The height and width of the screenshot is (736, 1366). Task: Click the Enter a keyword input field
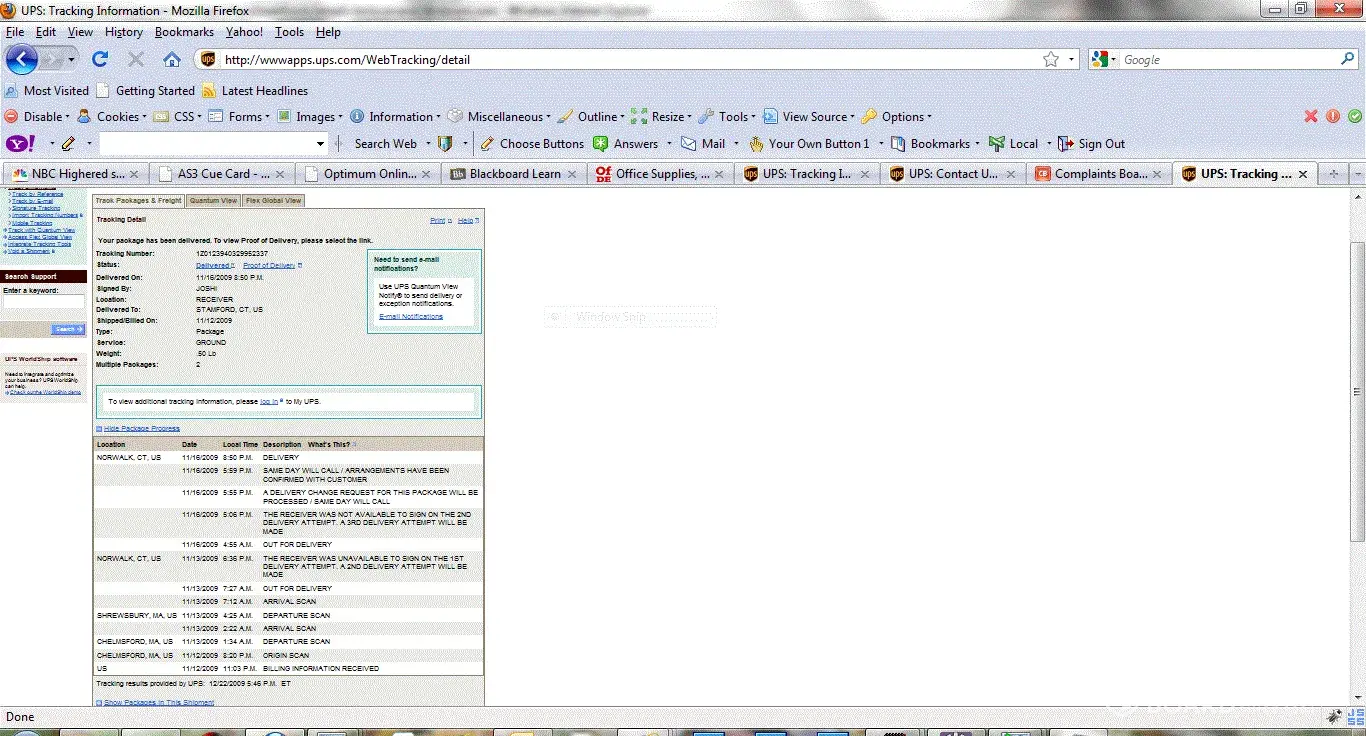(43, 302)
